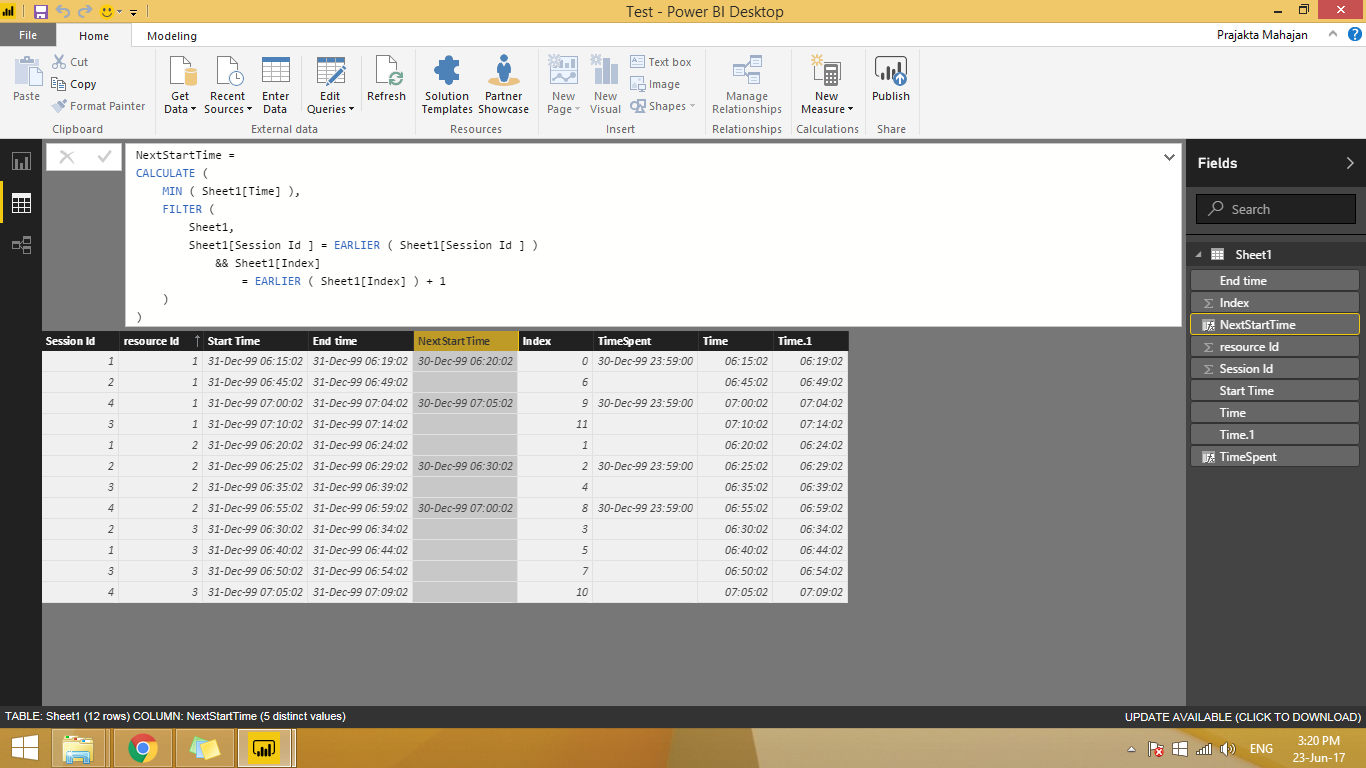The image size is (1366, 768).
Task: Select the Time.1 field in Fields
Action: click(1275, 435)
